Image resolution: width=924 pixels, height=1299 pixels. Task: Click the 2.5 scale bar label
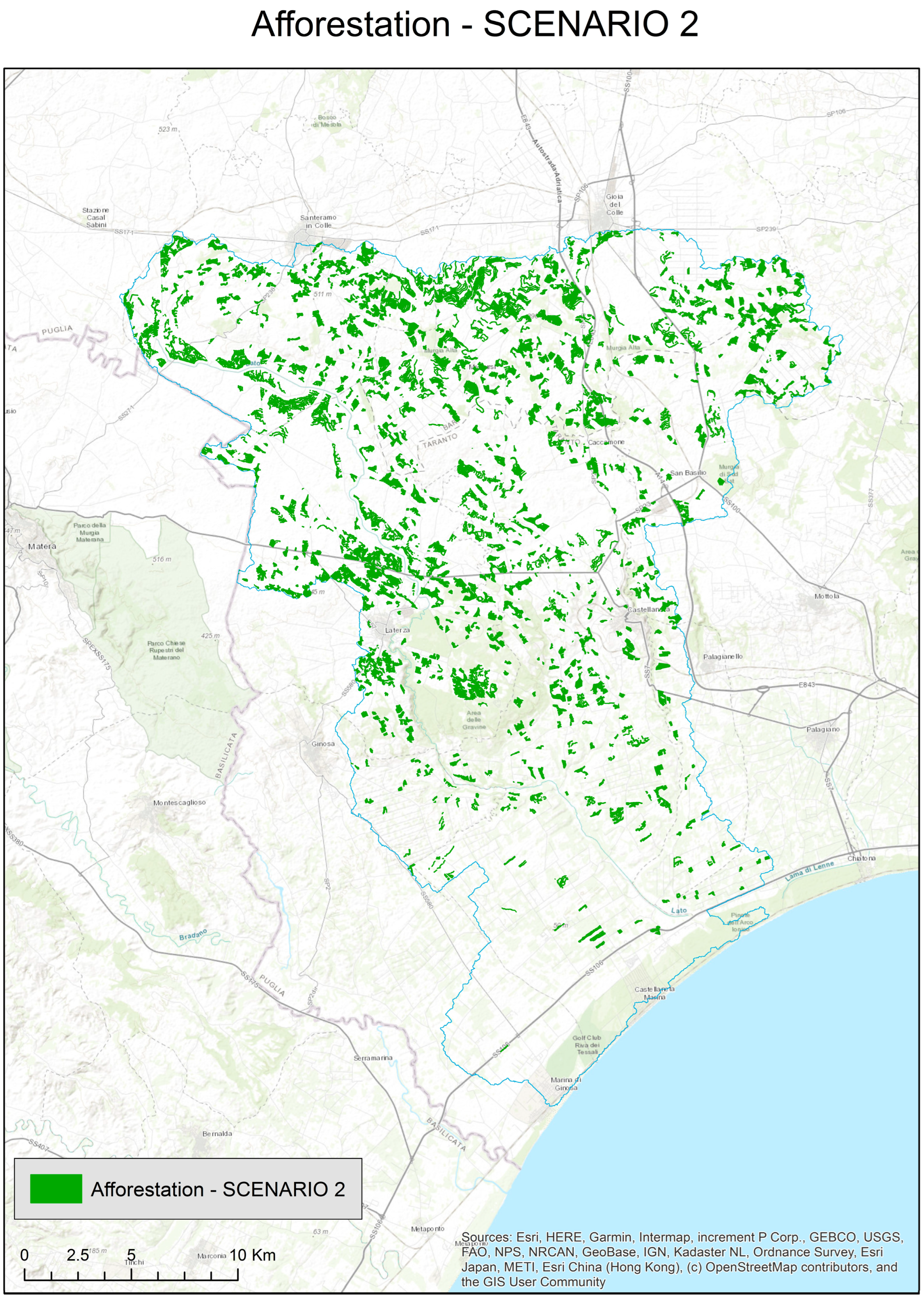pyautogui.click(x=77, y=1255)
